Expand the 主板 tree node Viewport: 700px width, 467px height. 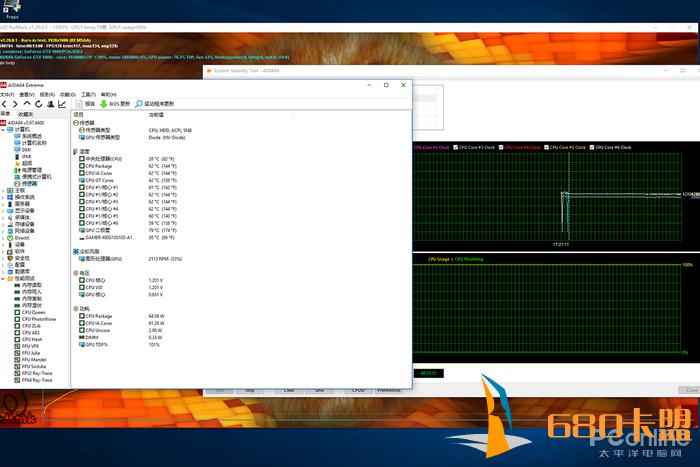tap(3, 191)
